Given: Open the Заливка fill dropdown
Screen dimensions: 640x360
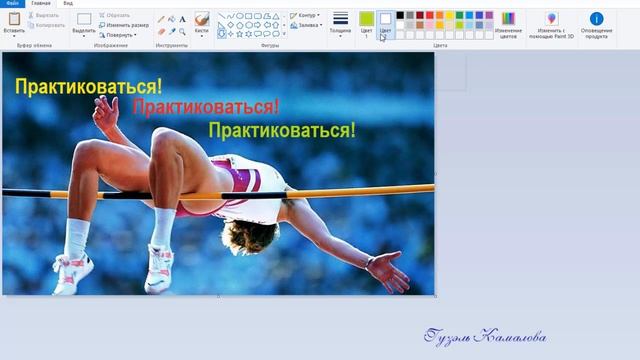Looking at the screenshot, I should point(306,25).
